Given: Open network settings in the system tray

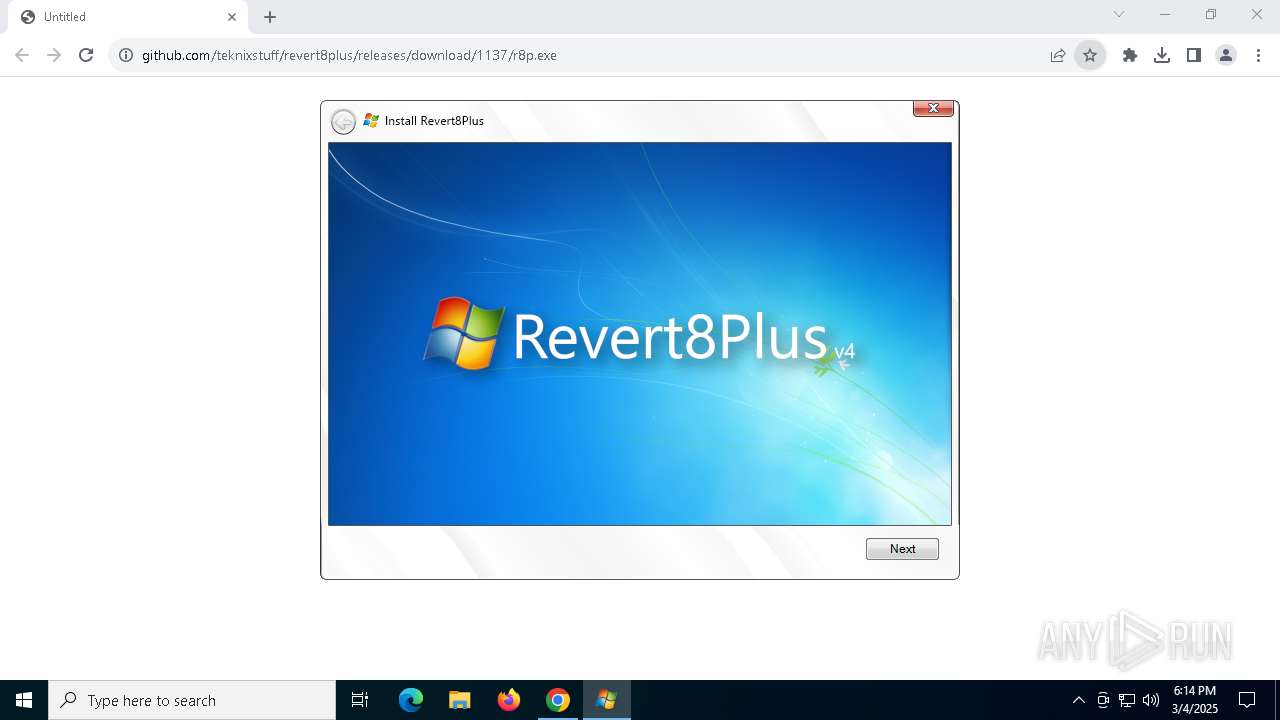Looking at the screenshot, I should click(x=1127, y=700).
